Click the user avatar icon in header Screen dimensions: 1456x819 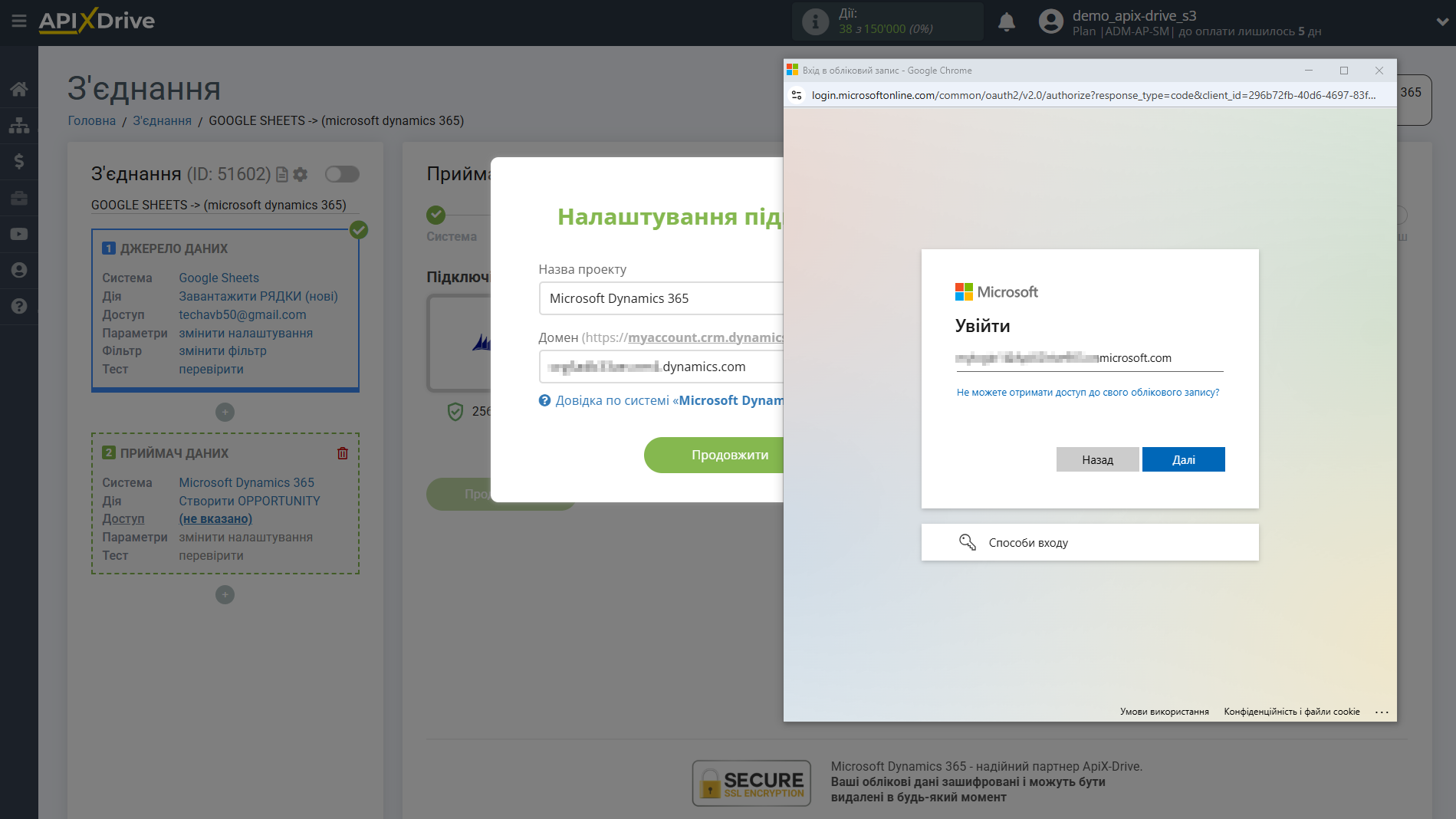[1050, 21]
